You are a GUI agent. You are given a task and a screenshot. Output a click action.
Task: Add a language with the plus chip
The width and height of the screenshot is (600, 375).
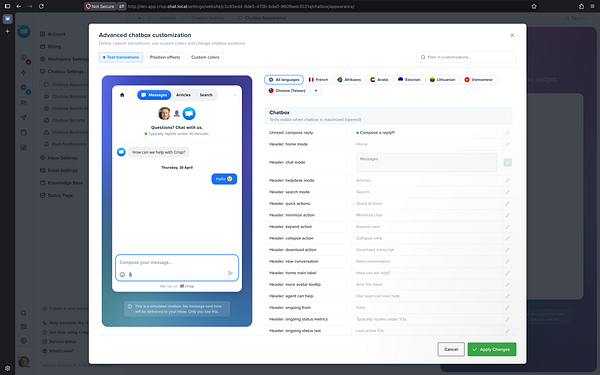coord(316,91)
